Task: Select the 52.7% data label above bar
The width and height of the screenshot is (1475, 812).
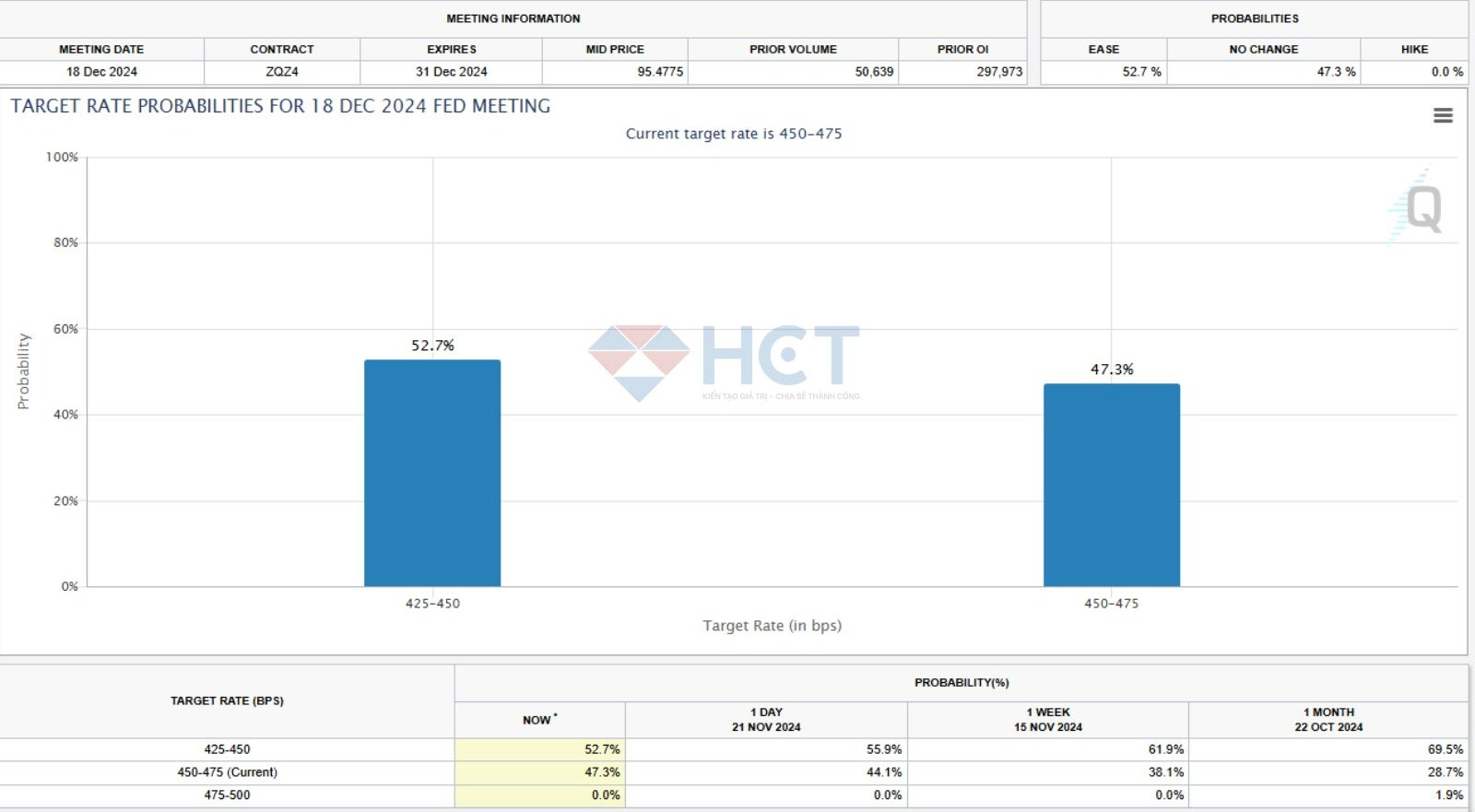Action: tap(432, 346)
